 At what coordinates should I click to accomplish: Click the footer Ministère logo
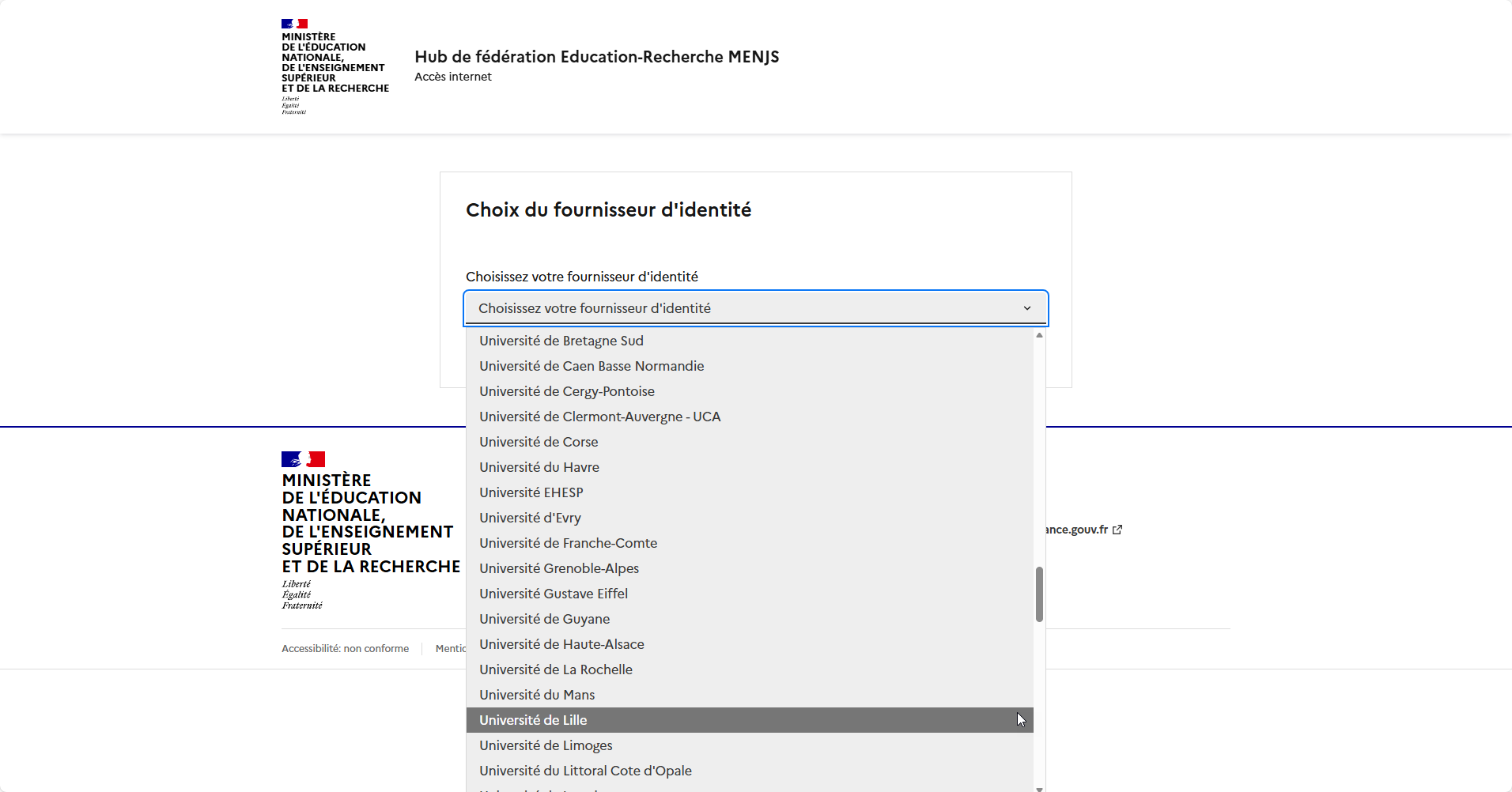click(x=371, y=530)
